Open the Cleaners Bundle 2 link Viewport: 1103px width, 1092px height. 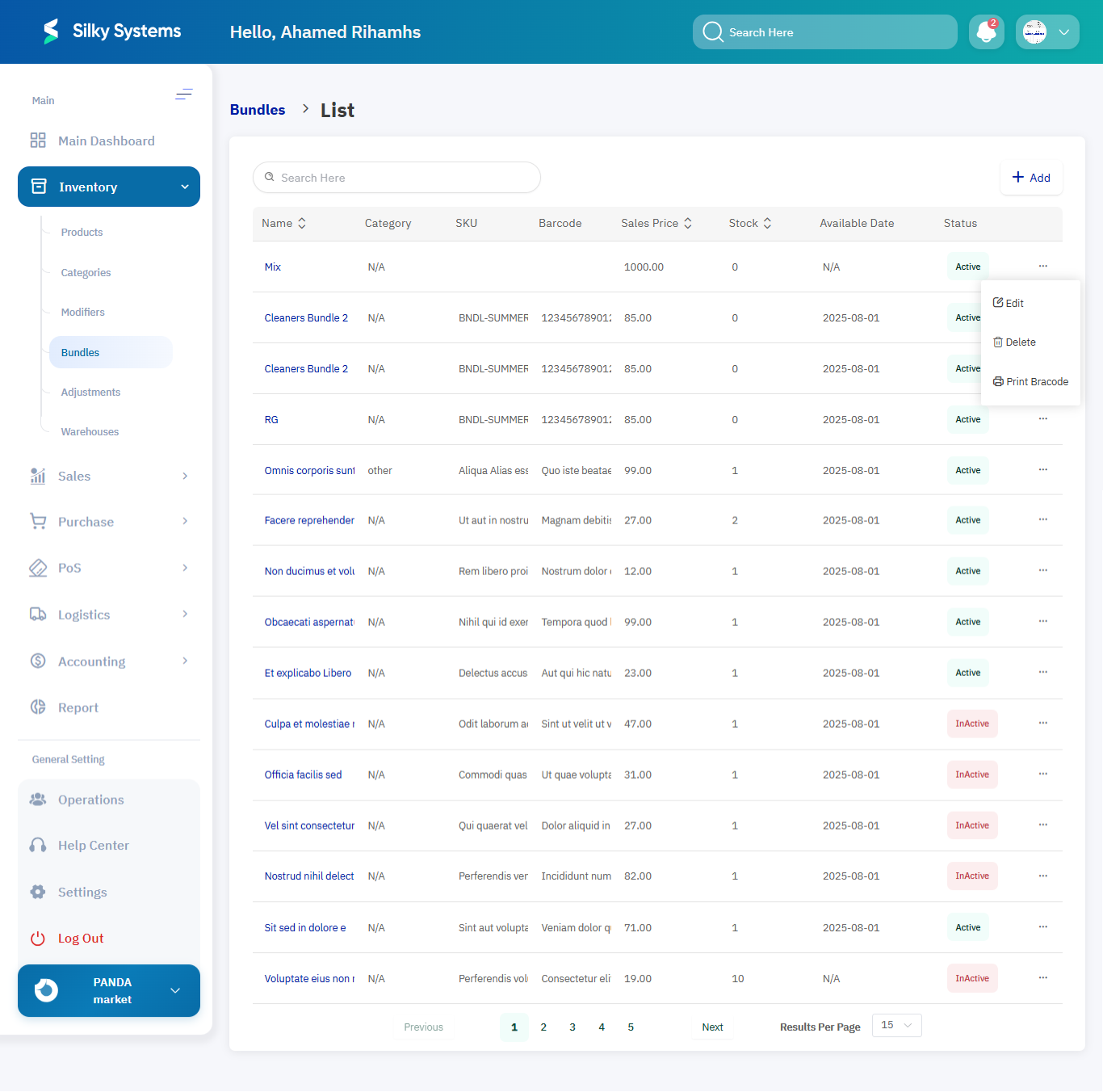[306, 318]
